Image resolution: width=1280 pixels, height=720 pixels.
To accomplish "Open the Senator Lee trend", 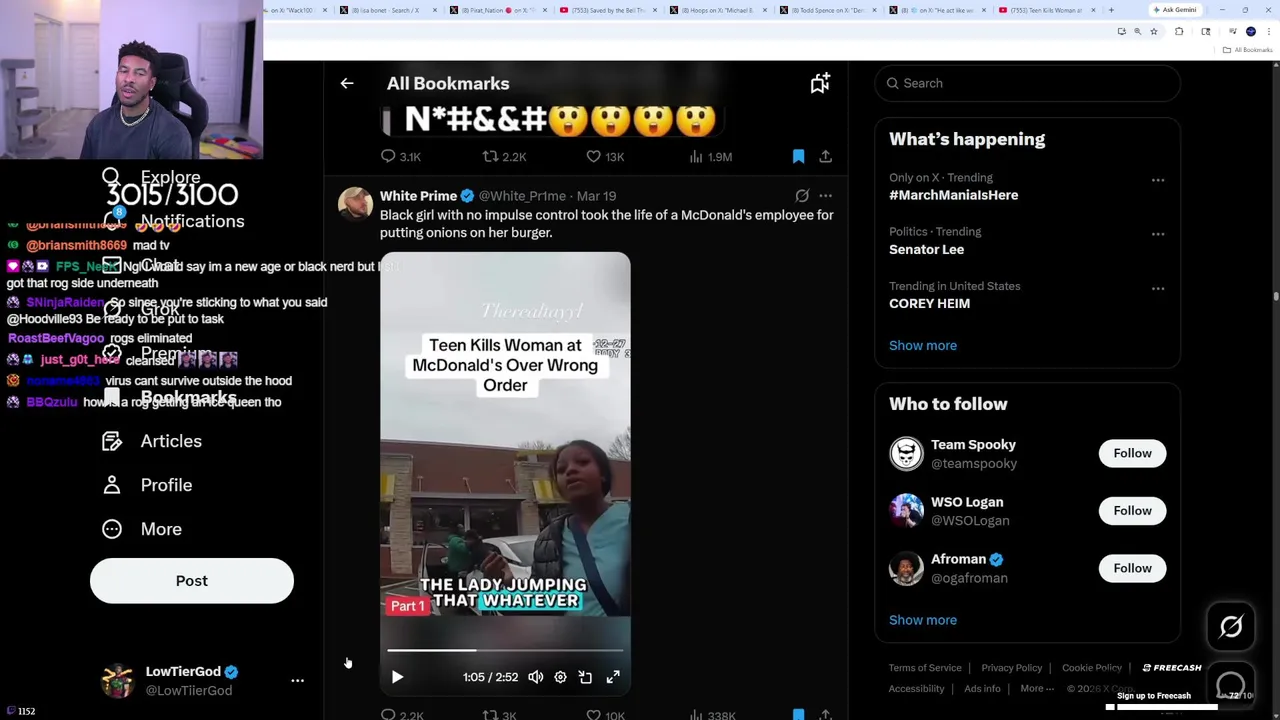I will coord(926,249).
